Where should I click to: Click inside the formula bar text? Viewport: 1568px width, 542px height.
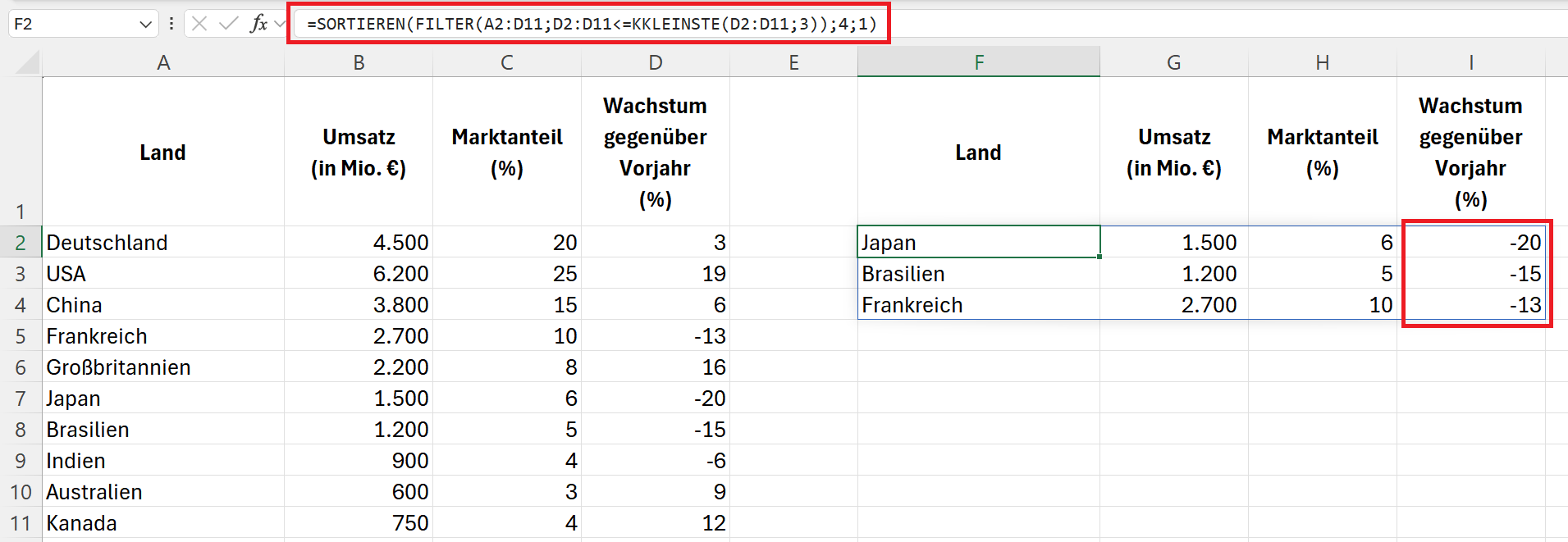pos(592,24)
